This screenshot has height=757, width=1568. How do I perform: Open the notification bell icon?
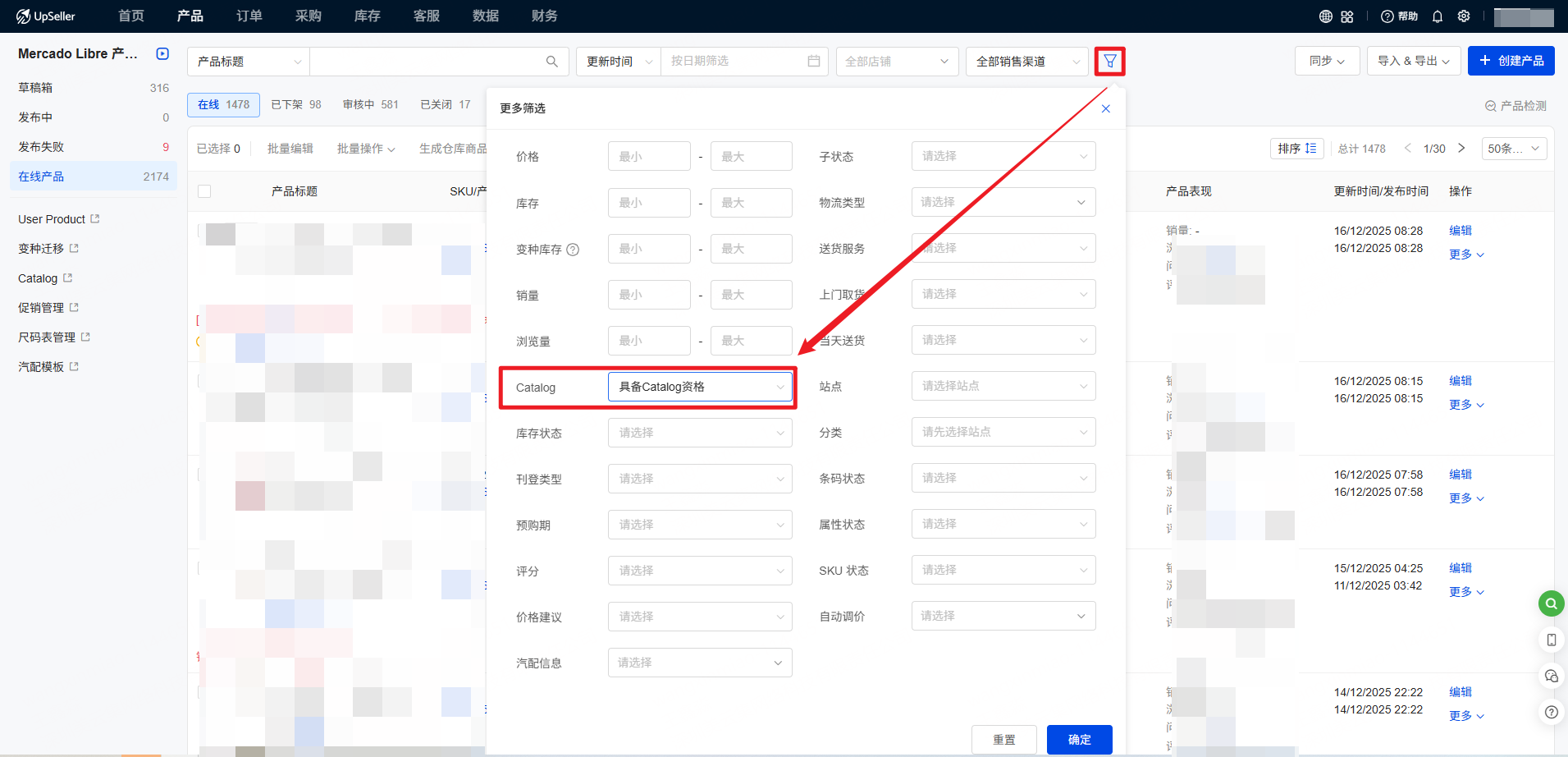(1438, 16)
